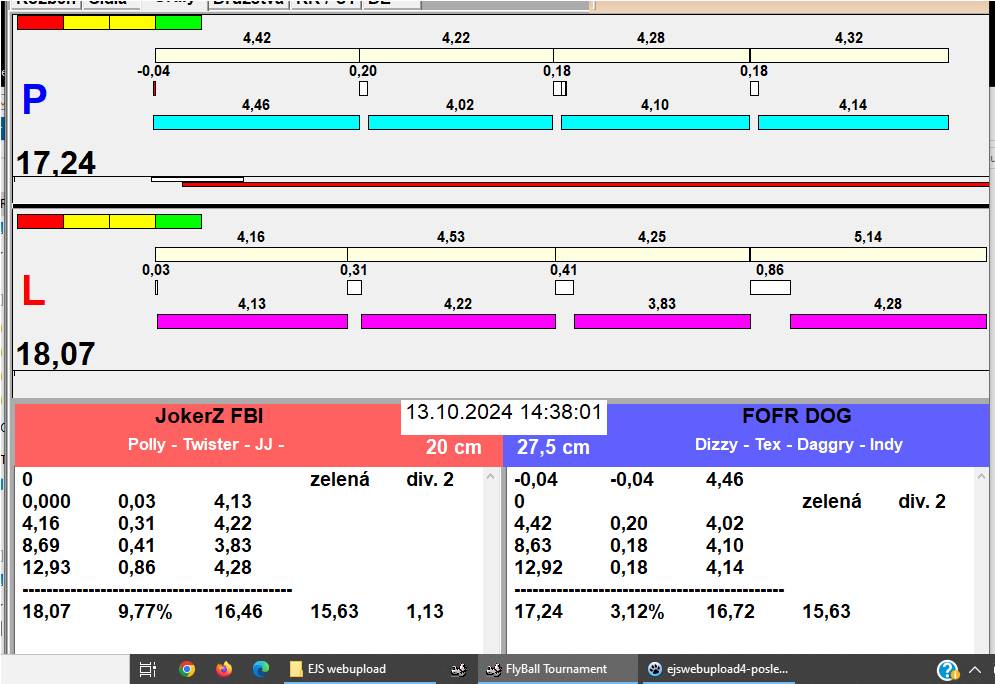Screen dimensions: 995x684
Task: Click the FOFR DOG team header
Action: tap(796, 416)
